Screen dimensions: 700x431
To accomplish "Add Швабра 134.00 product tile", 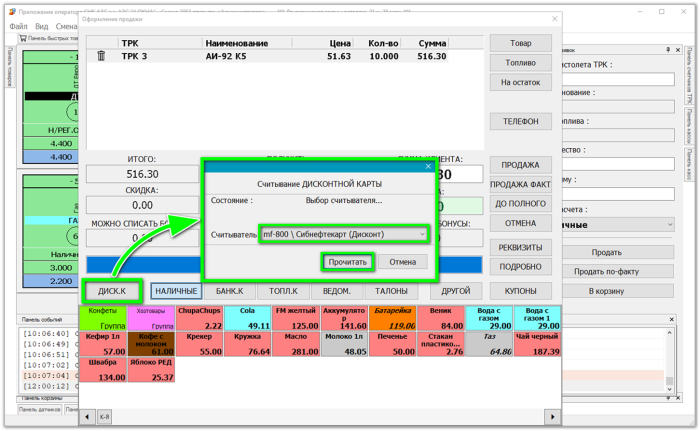I will [x=103, y=370].
